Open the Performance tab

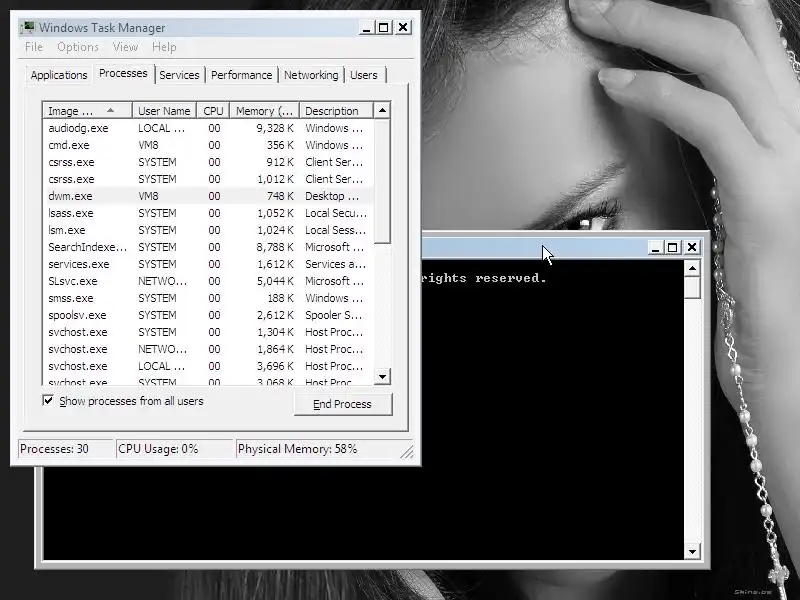point(241,75)
